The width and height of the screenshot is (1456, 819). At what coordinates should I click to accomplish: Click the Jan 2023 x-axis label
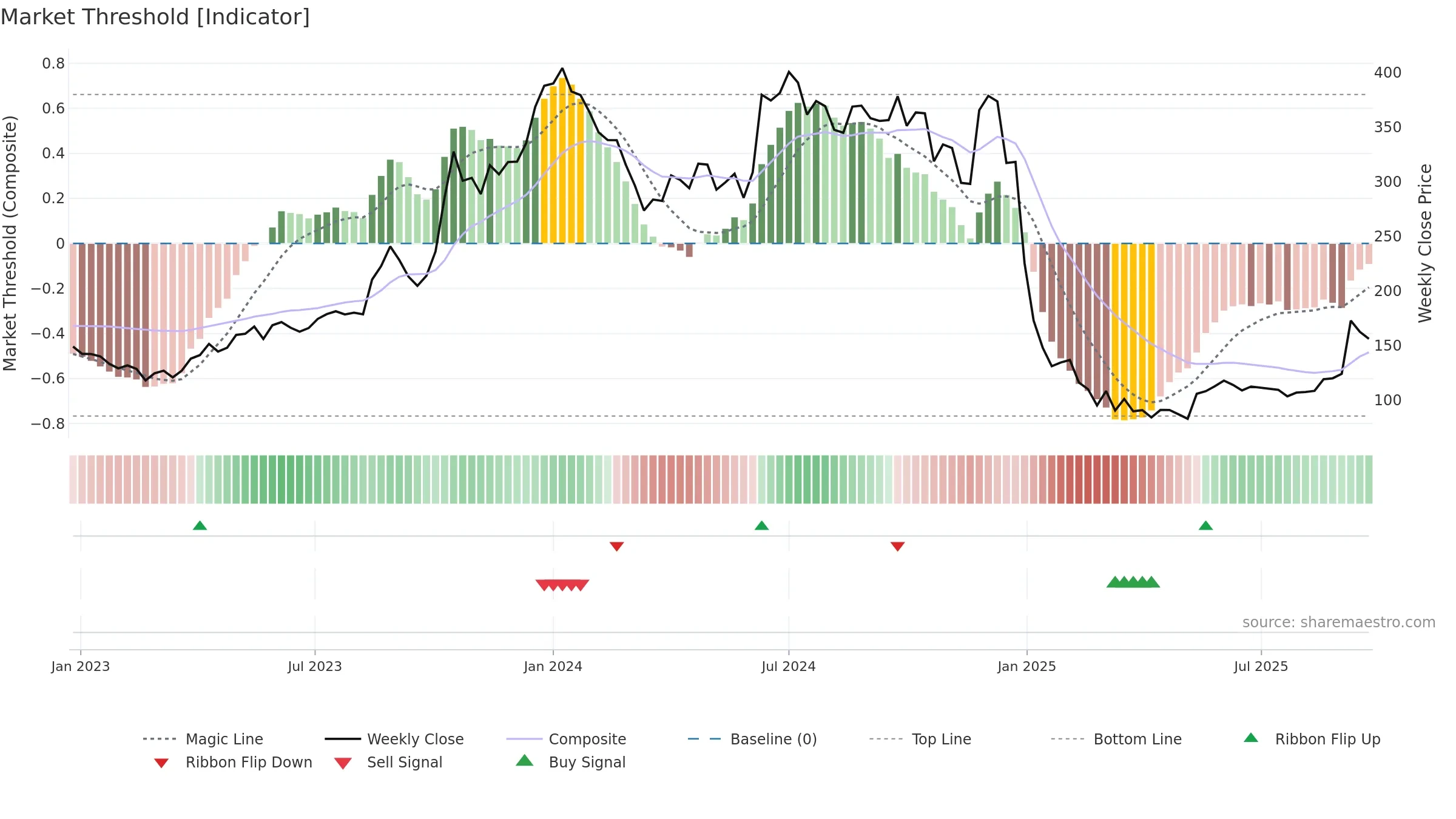(x=81, y=667)
